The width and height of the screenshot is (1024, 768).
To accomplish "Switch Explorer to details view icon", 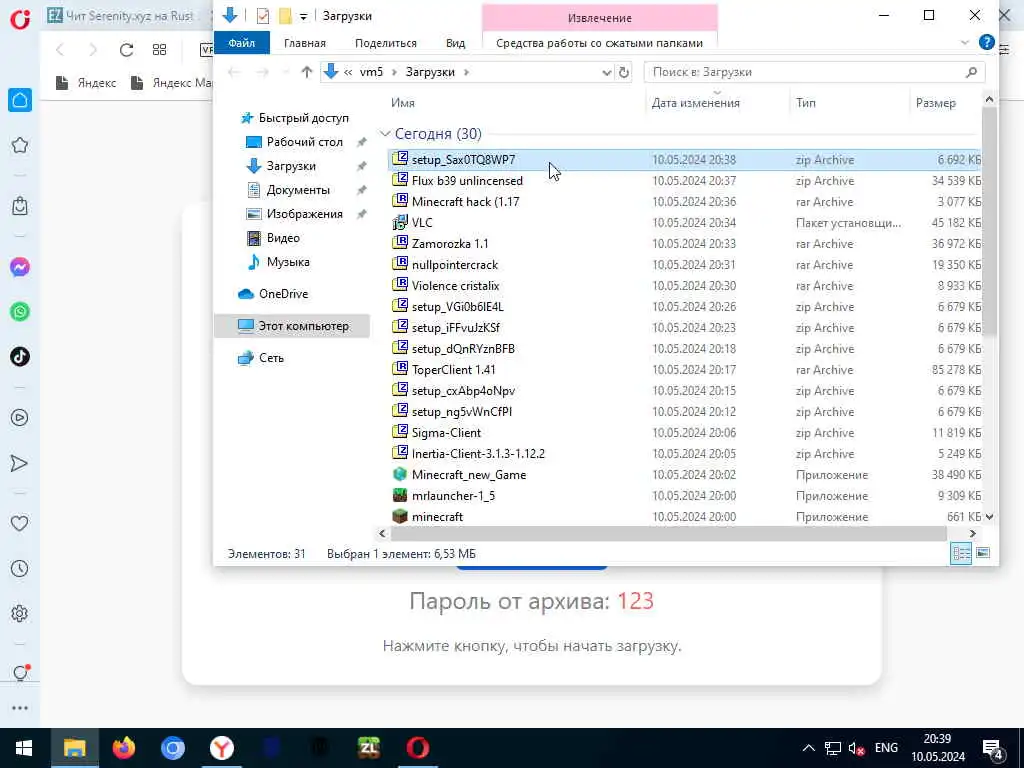I will point(961,554).
